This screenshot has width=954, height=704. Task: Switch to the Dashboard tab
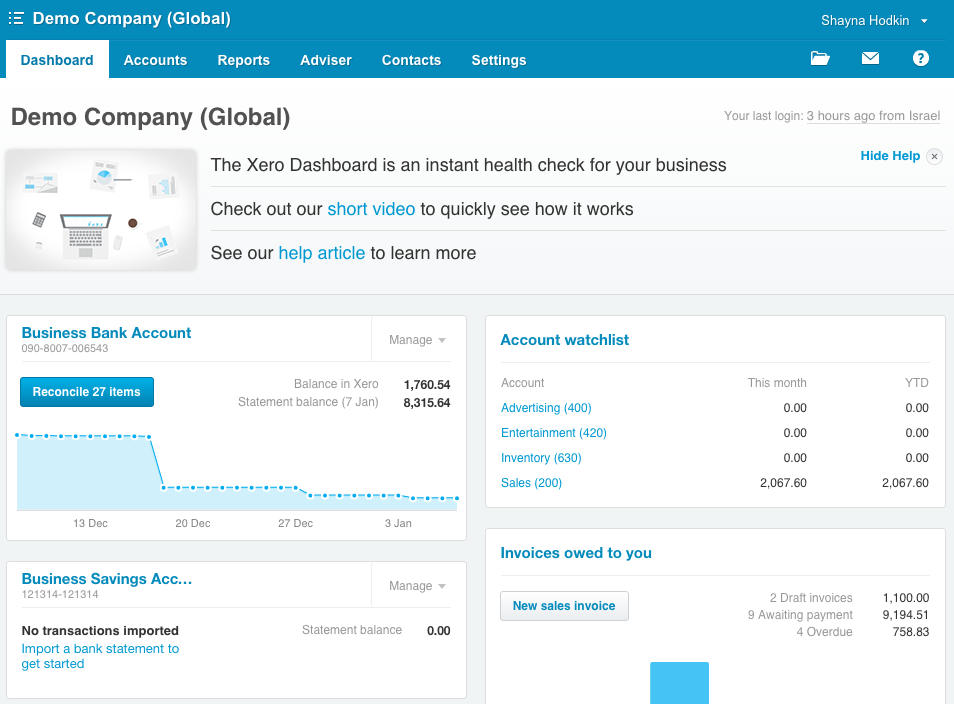(x=57, y=60)
